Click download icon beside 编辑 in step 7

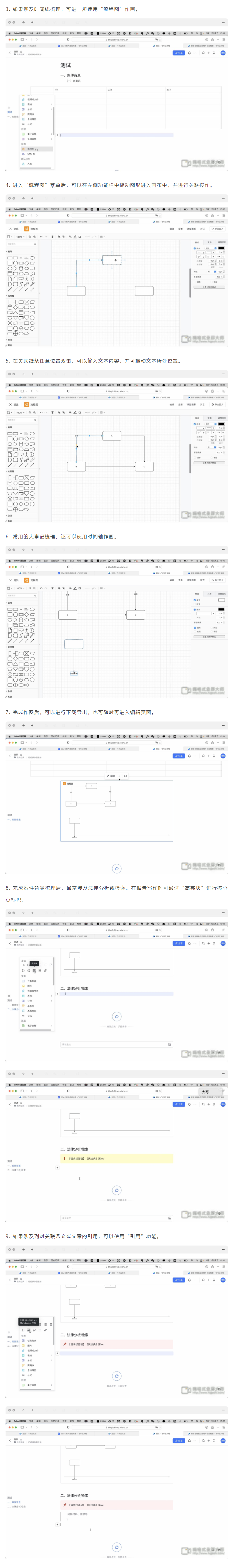point(119,776)
